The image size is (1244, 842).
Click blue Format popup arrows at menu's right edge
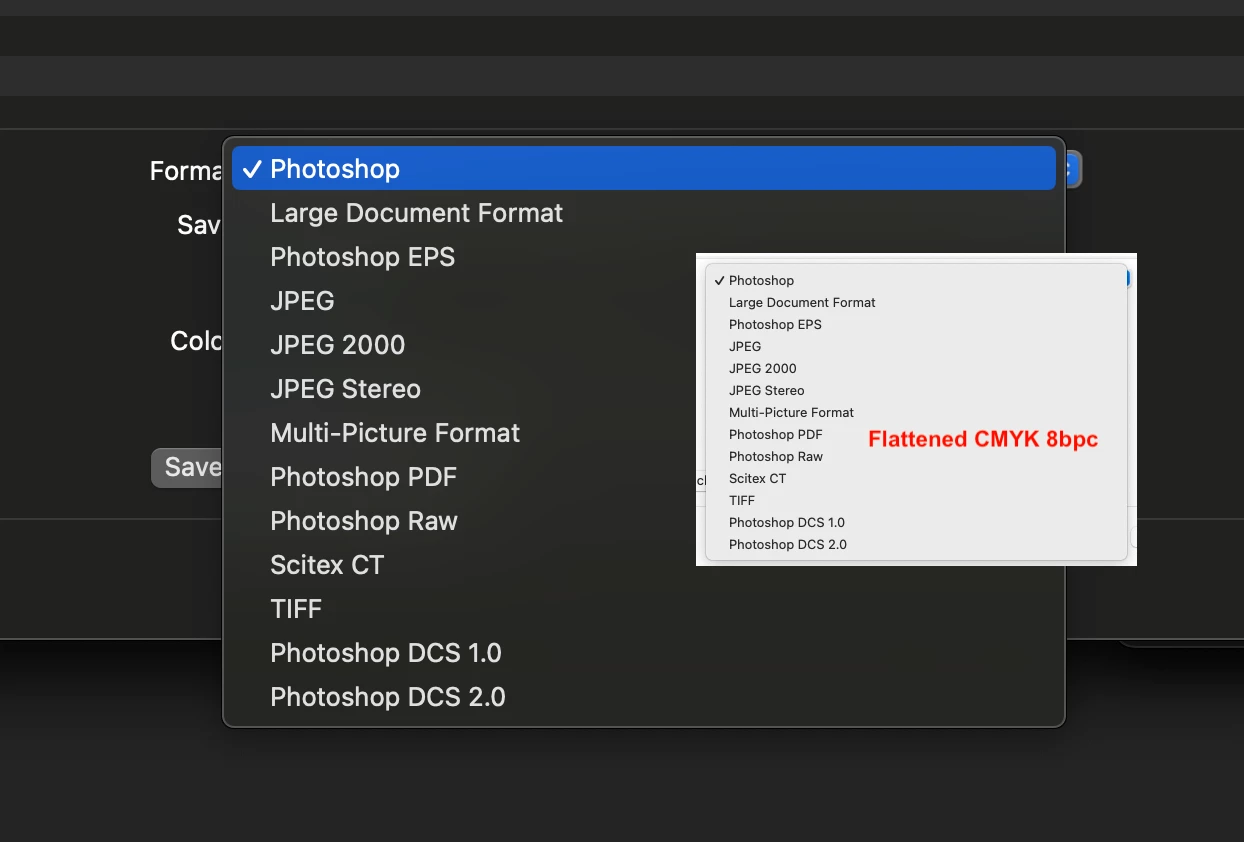[1072, 170]
